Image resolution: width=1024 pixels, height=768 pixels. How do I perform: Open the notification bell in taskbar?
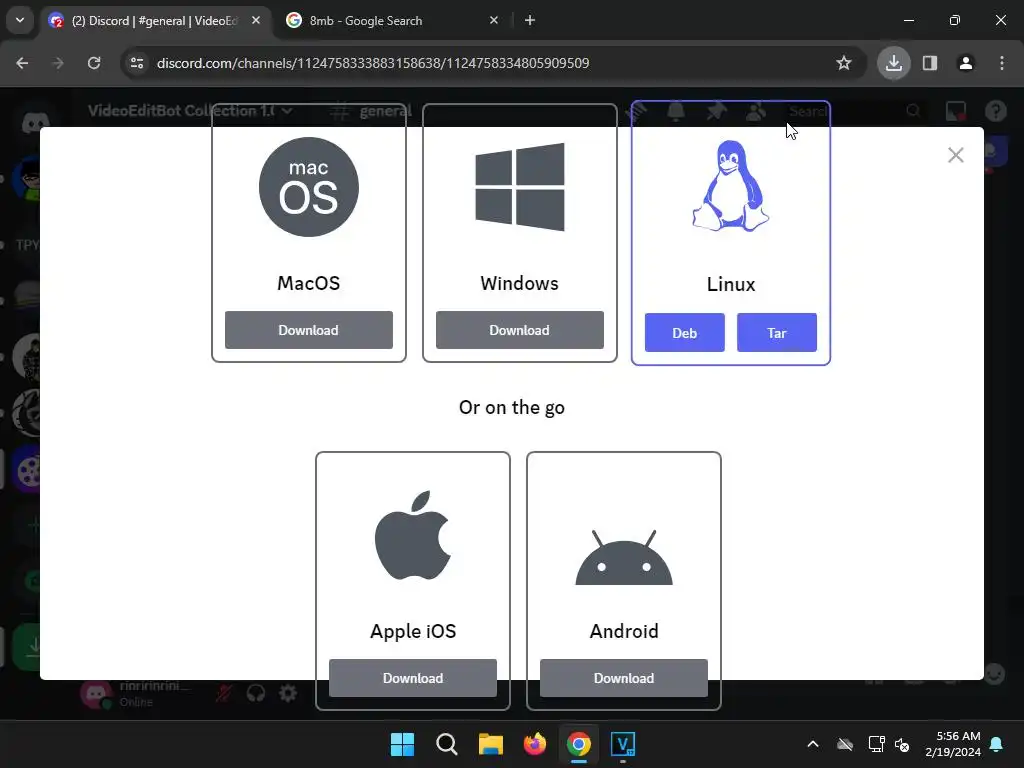[997, 744]
